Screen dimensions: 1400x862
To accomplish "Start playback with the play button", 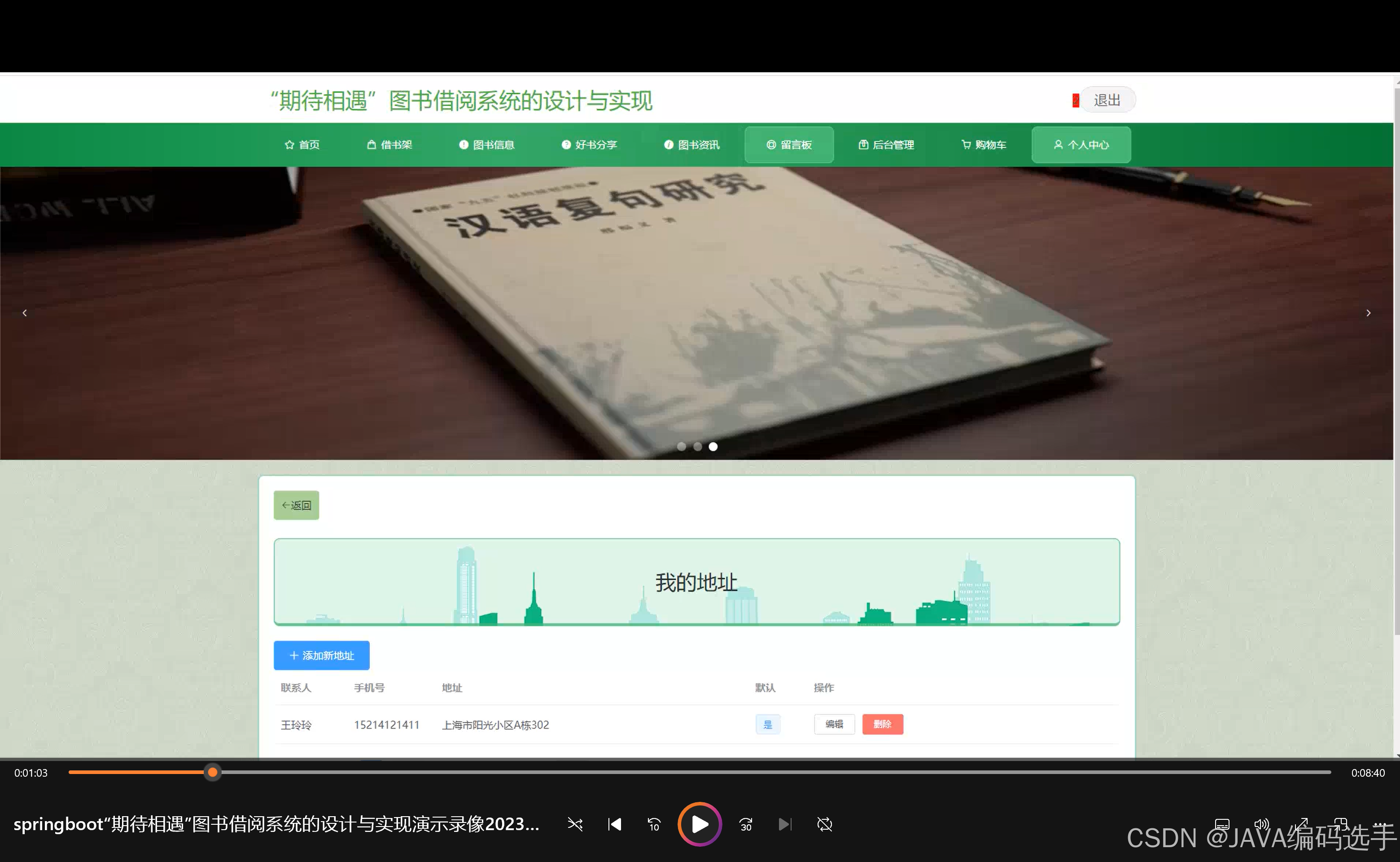I will 700,824.
